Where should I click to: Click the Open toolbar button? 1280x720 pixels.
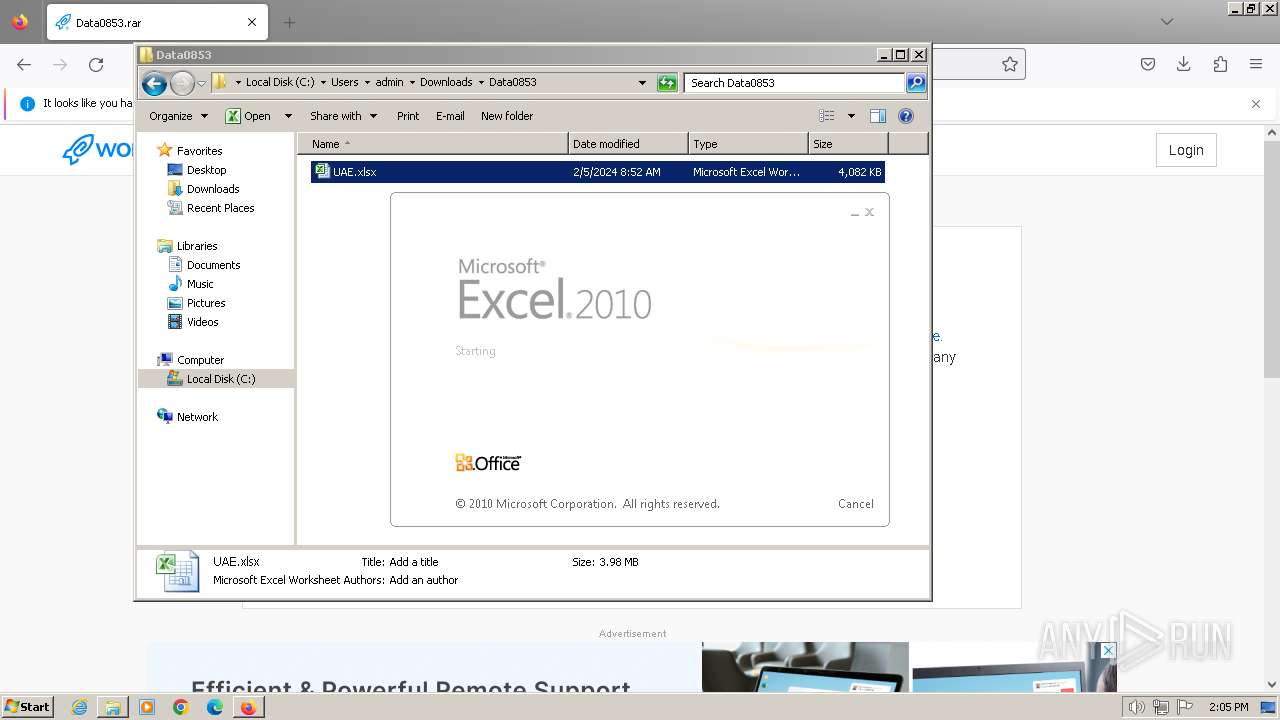[249, 116]
